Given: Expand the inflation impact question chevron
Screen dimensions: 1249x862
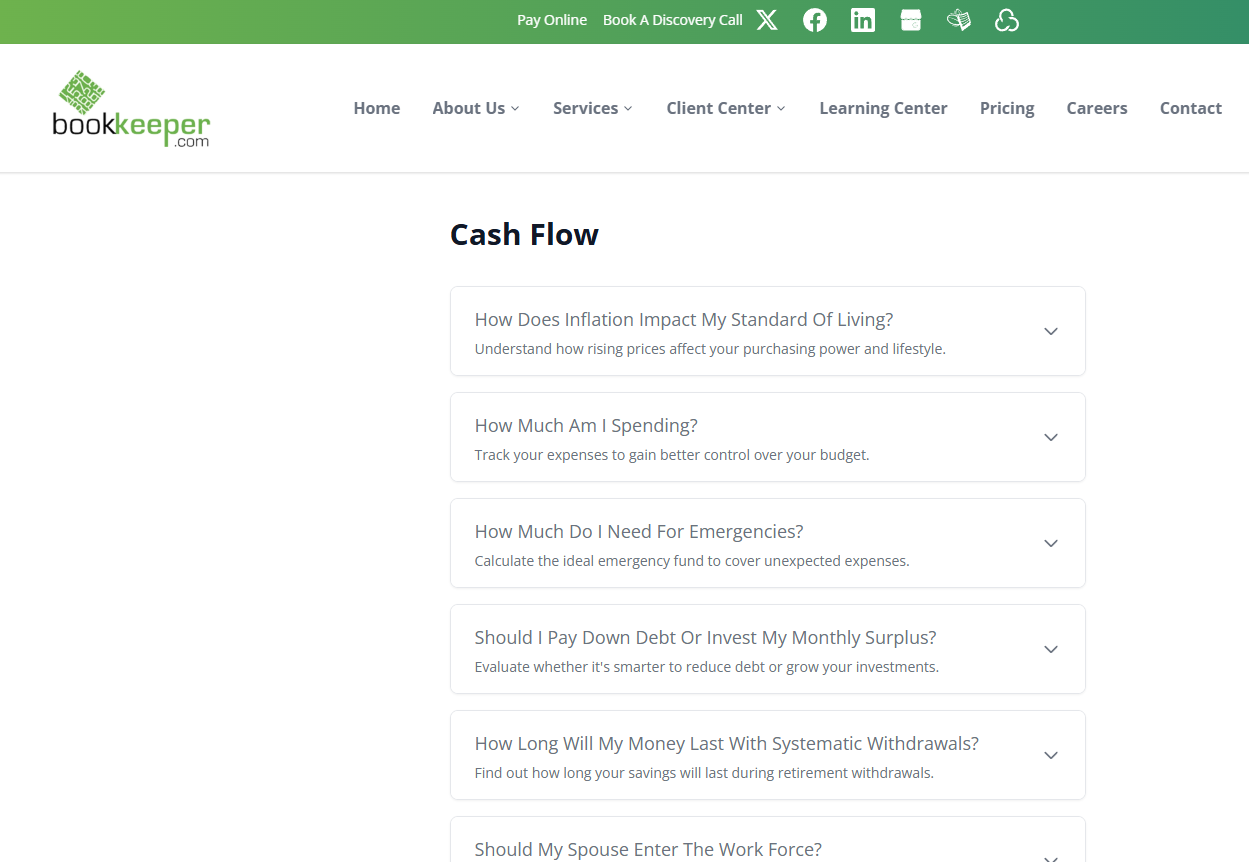Looking at the screenshot, I should click(x=1051, y=331).
